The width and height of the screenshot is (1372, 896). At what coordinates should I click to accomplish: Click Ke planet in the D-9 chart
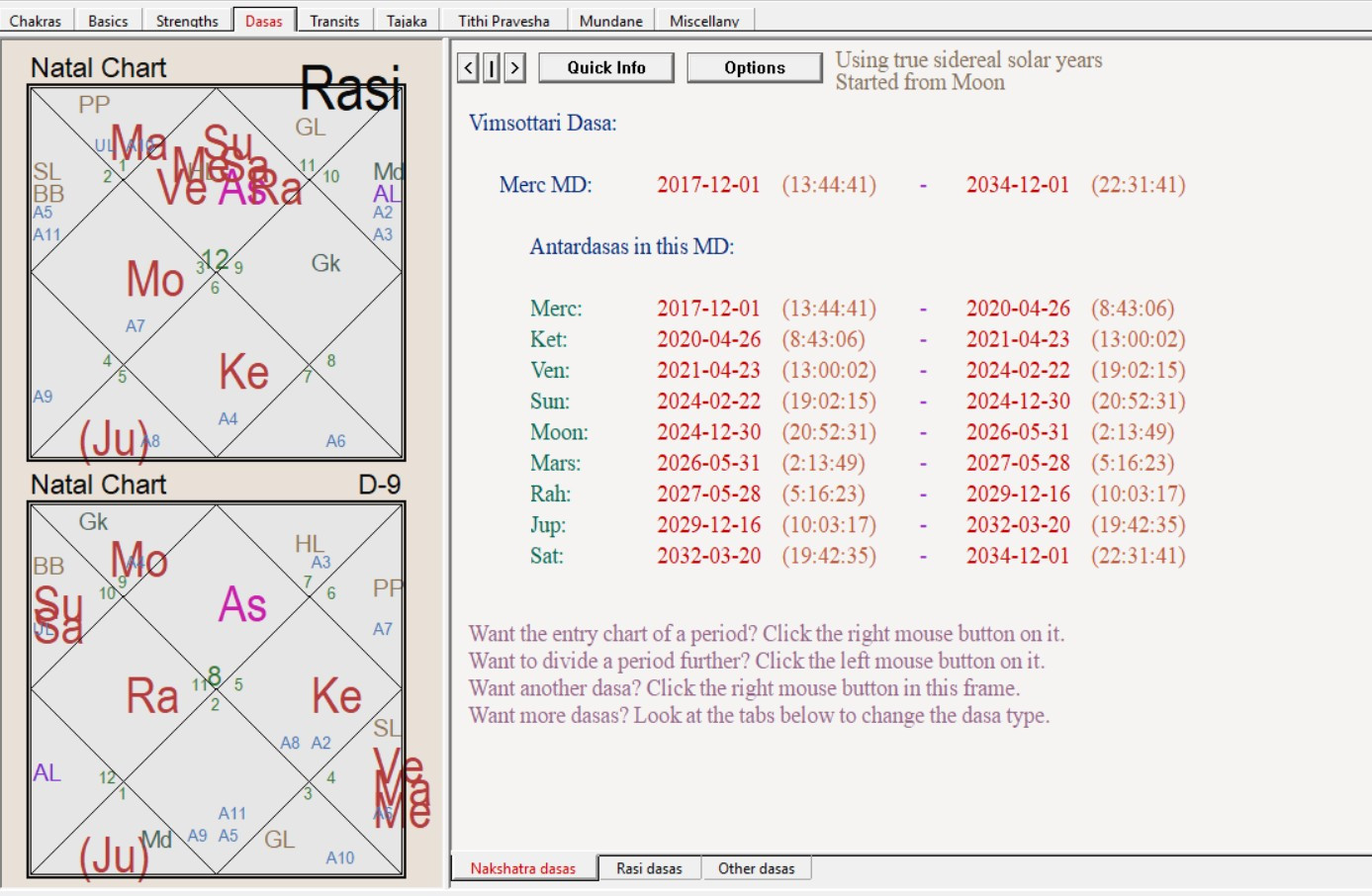336,696
